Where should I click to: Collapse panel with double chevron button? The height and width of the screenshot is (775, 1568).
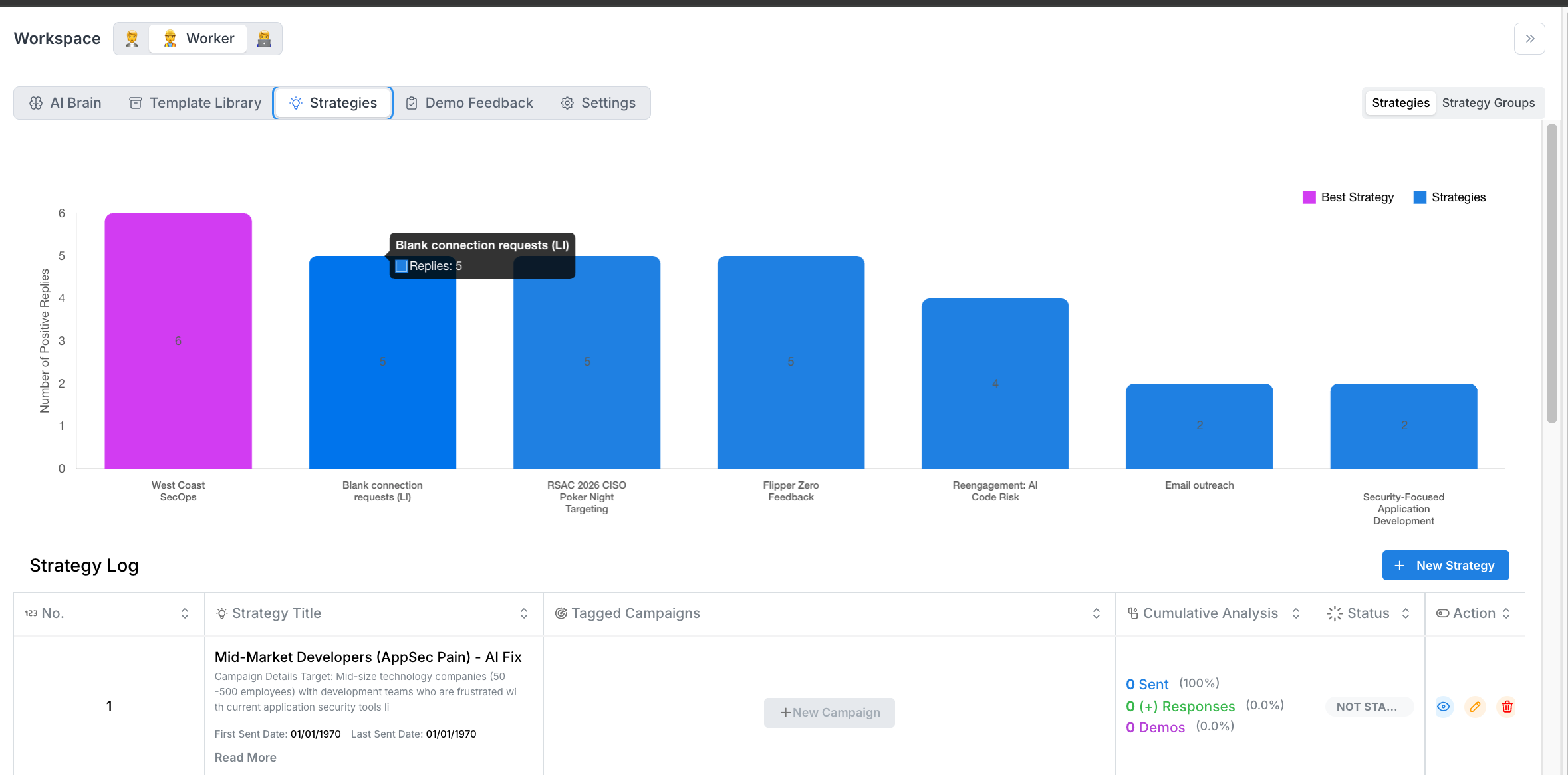pyautogui.click(x=1529, y=39)
